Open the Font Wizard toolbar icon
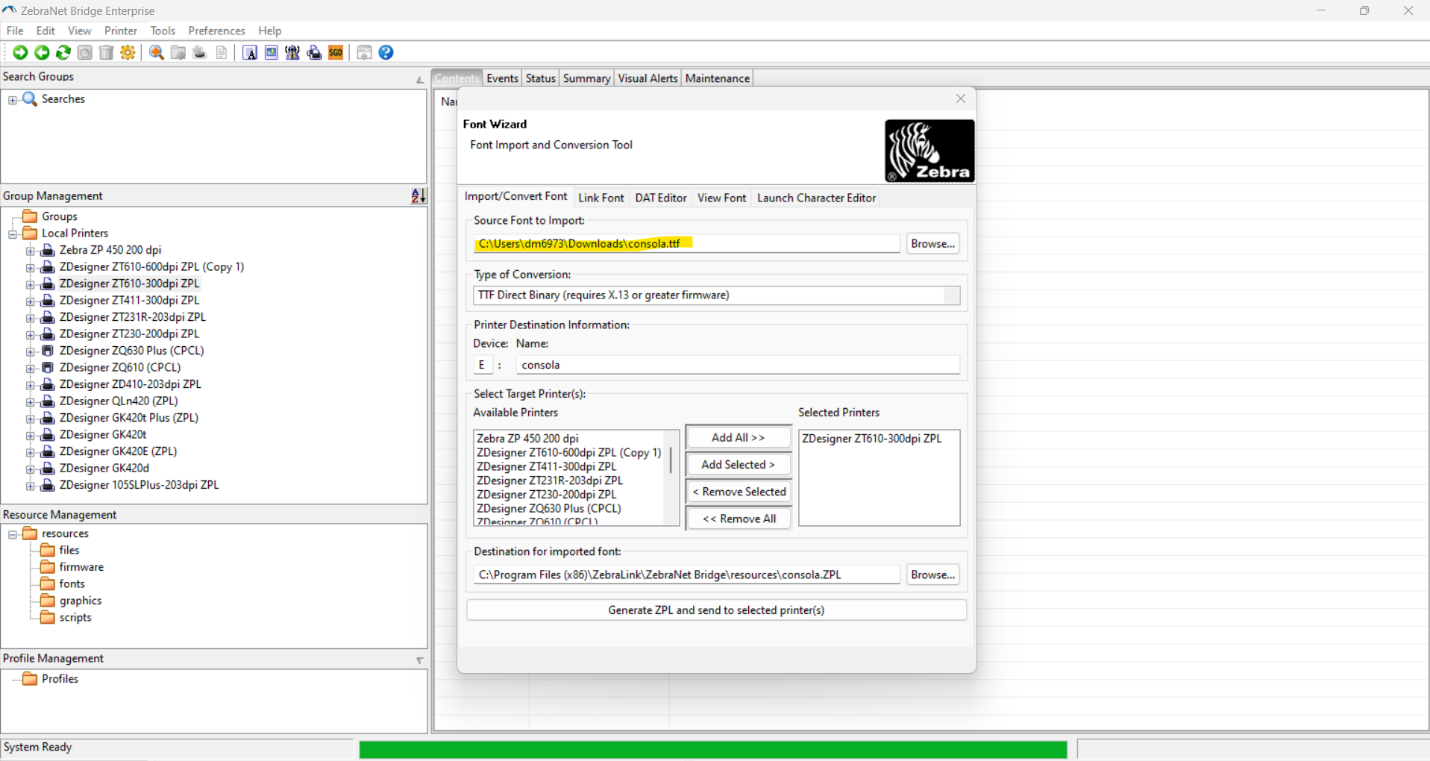The height and width of the screenshot is (761, 1430). click(251, 52)
